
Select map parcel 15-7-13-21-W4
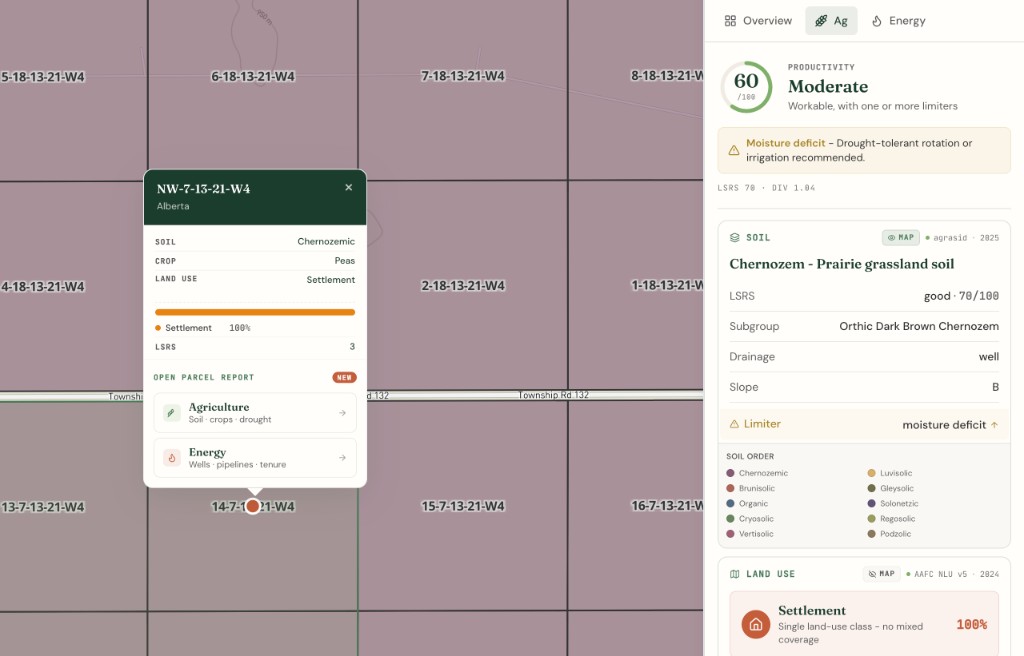[x=462, y=506]
